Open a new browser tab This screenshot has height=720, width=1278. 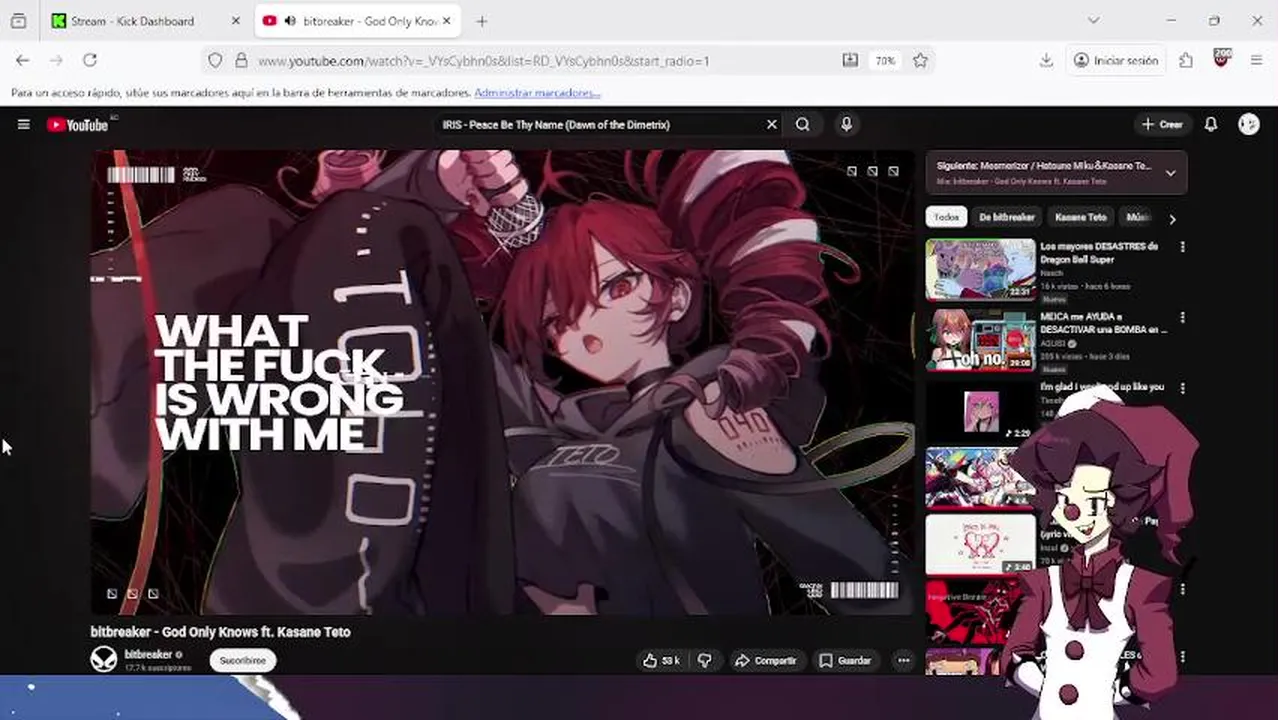click(481, 21)
